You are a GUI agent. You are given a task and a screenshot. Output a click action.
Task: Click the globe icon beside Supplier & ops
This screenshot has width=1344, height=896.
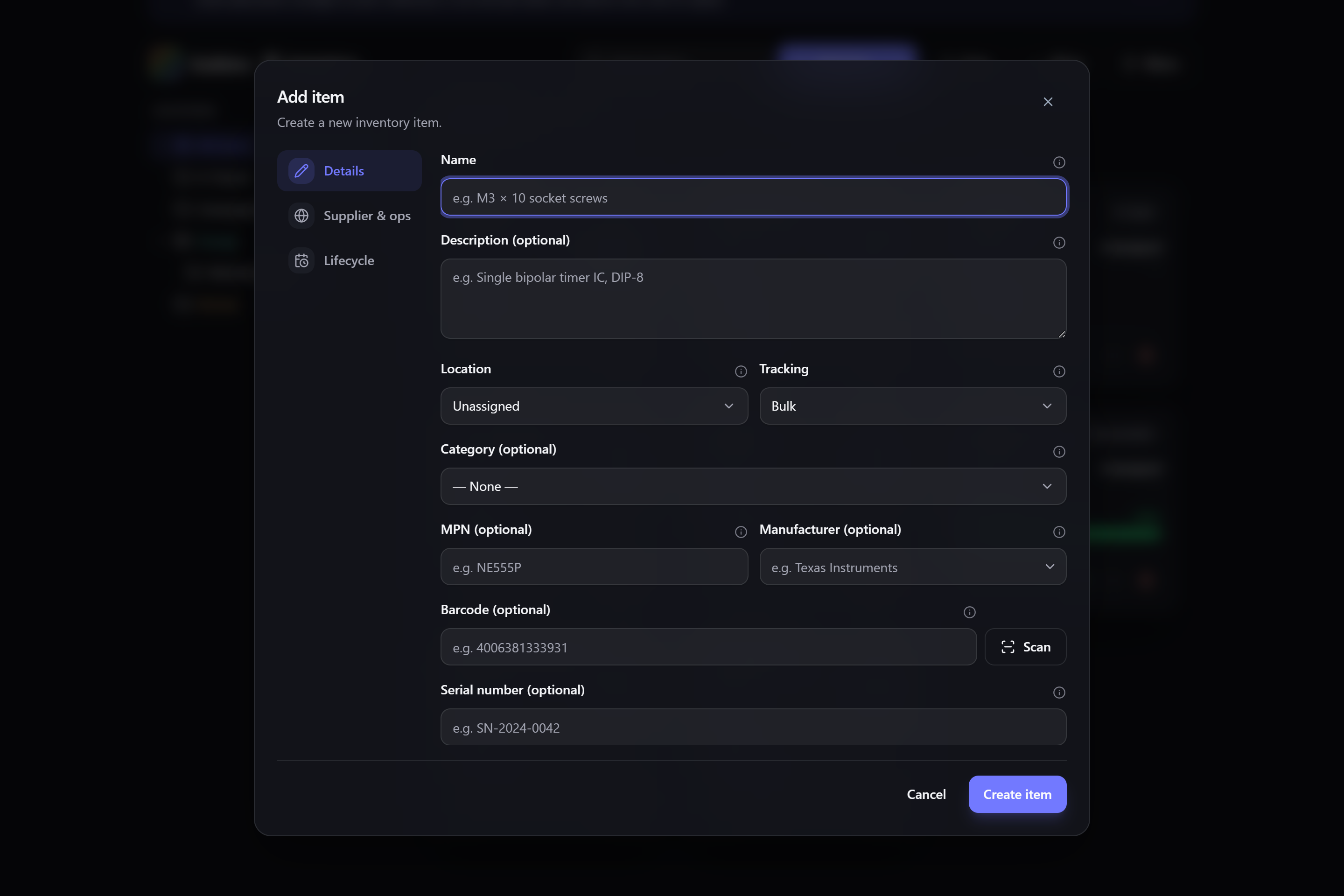click(301, 216)
